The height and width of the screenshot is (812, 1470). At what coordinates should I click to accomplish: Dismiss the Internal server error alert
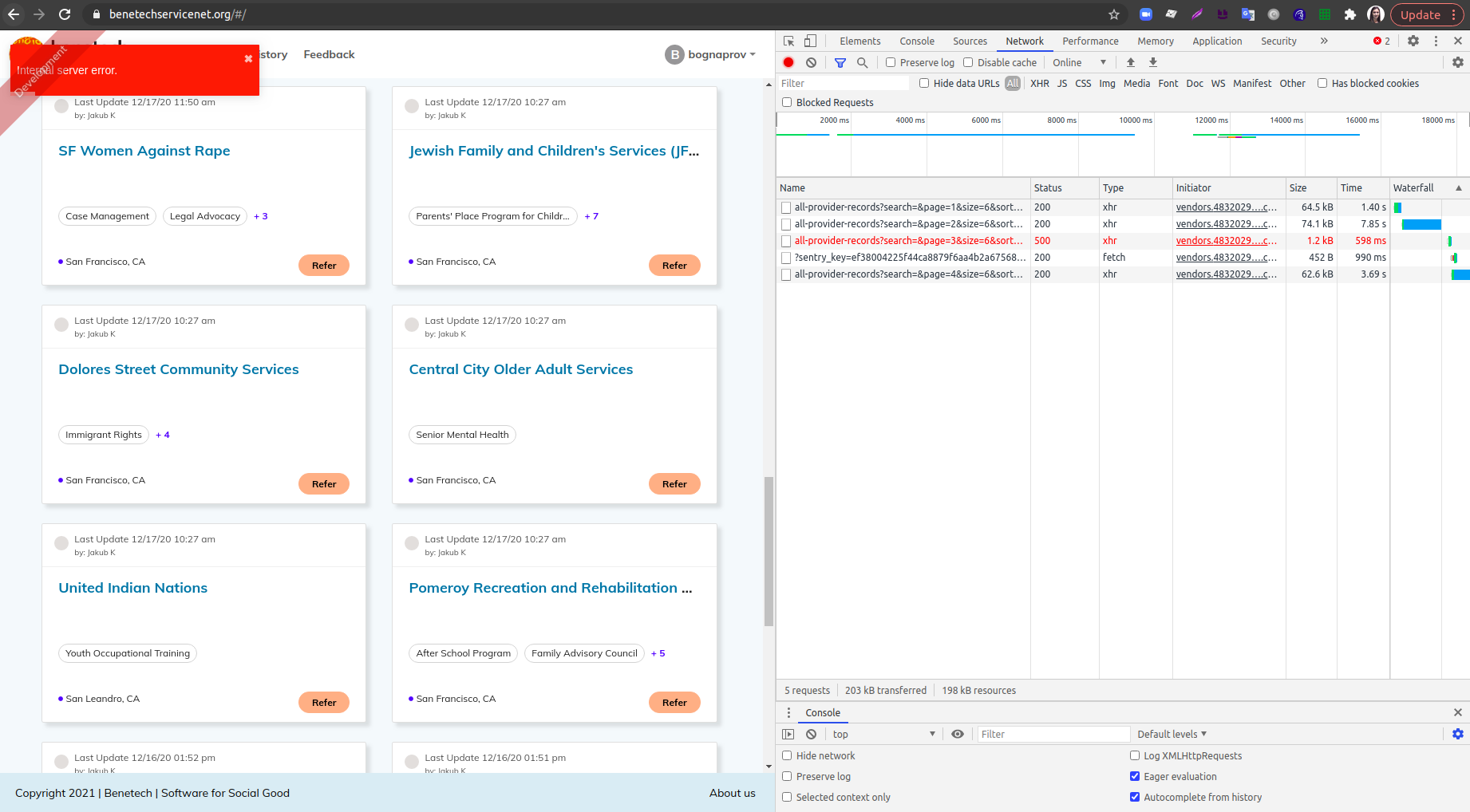click(x=248, y=58)
